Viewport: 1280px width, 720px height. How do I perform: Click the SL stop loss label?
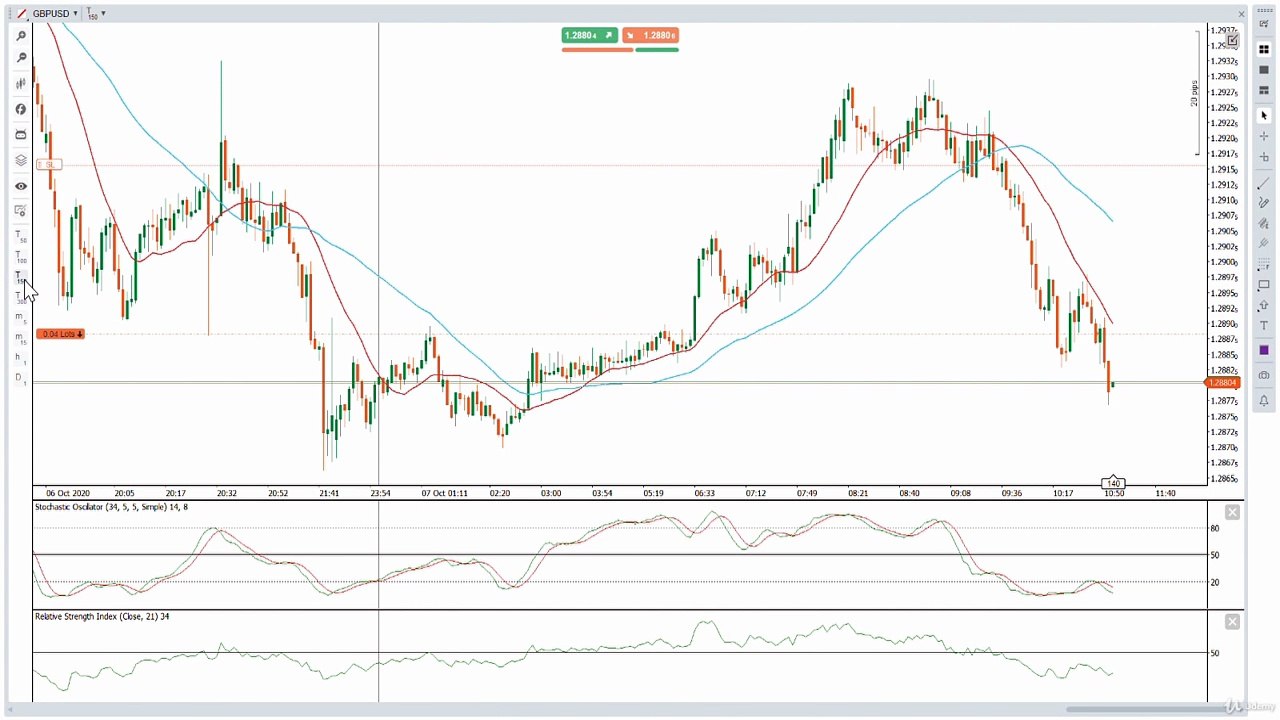point(48,164)
